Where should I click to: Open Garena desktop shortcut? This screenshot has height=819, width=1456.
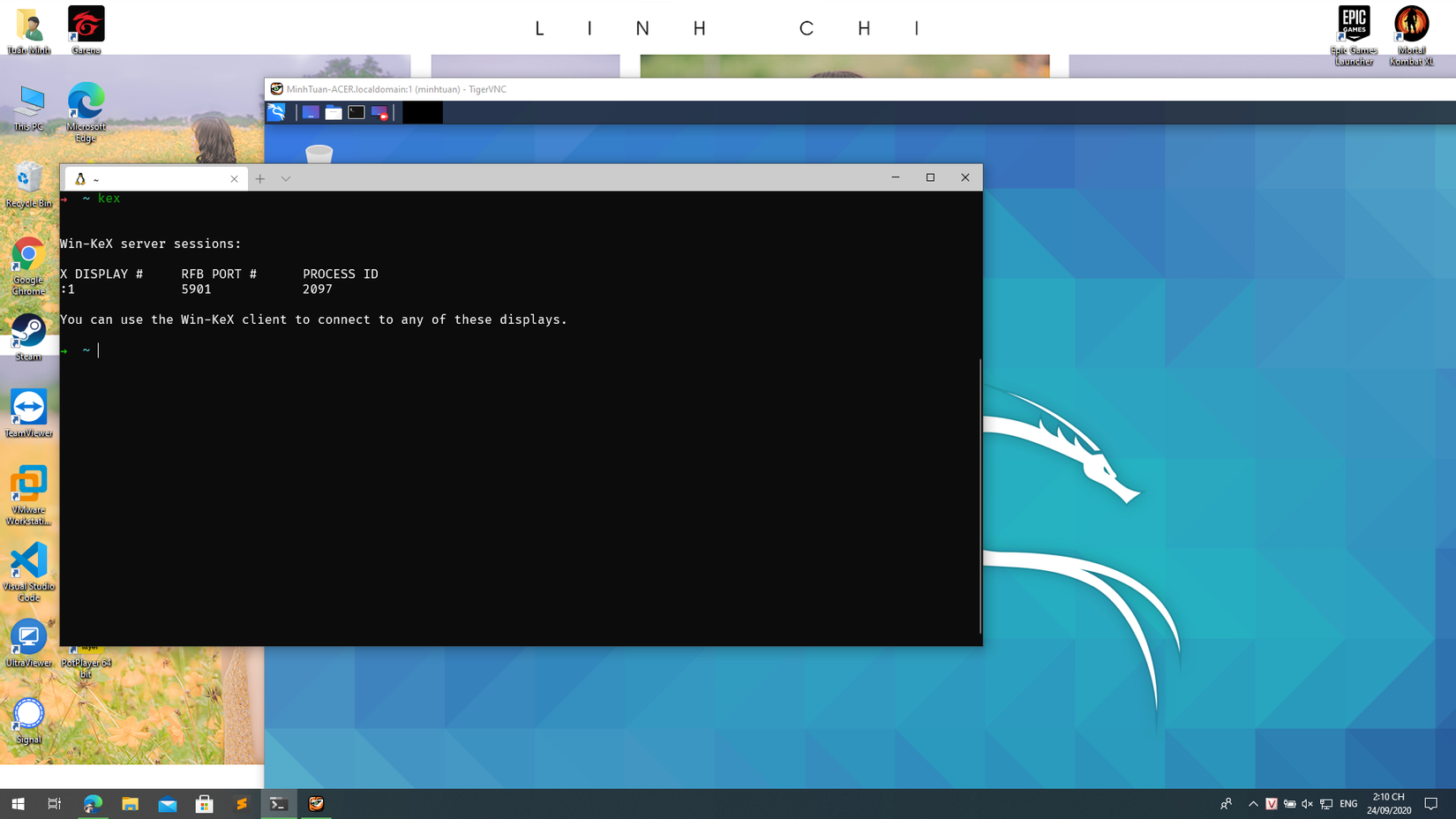pyautogui.click(x=86, y=32)
